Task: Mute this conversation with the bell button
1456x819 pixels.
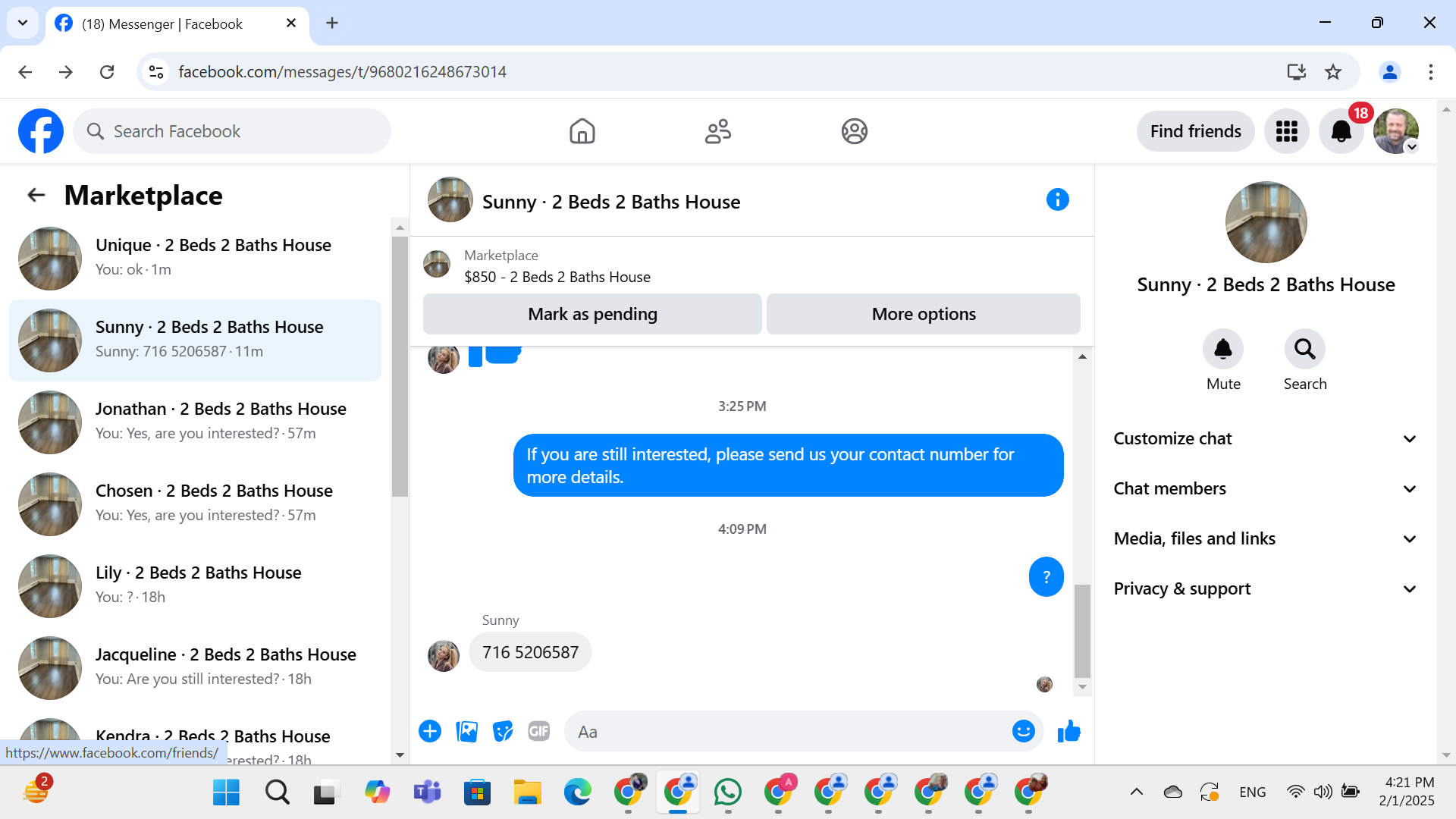Action: point(1222,350)
